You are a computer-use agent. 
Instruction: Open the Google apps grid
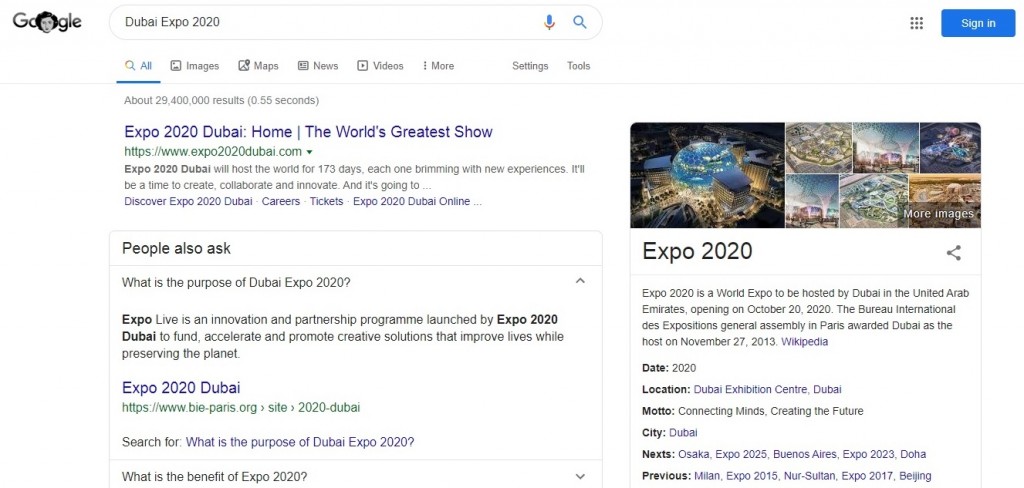click(x=916, y=24)
